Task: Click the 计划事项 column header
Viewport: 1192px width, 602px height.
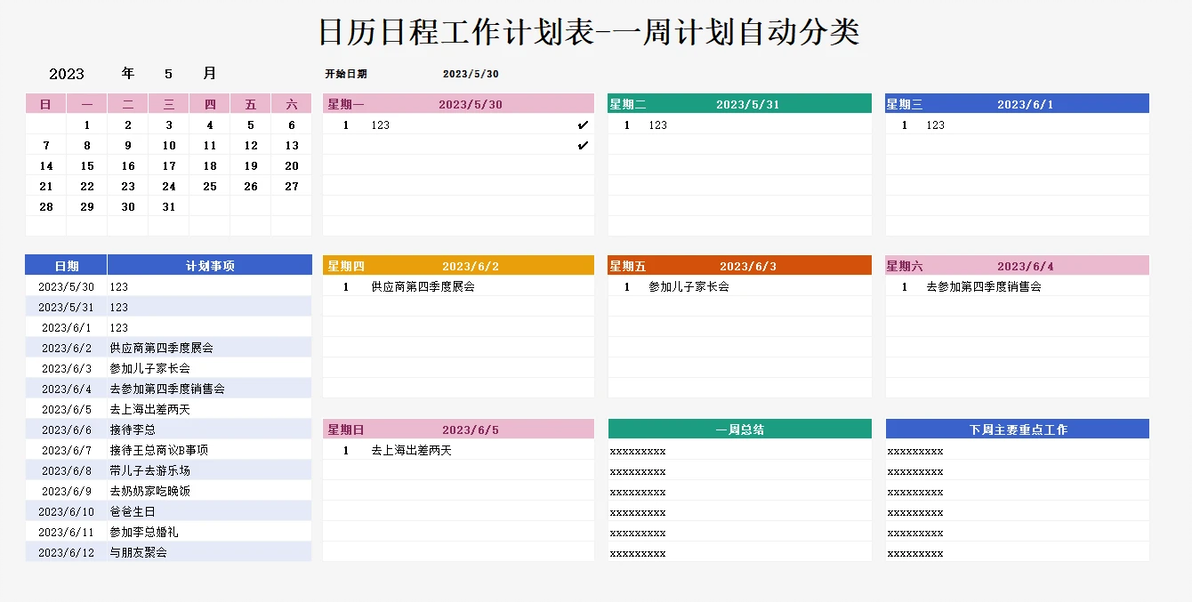Action: coord(210,266)
